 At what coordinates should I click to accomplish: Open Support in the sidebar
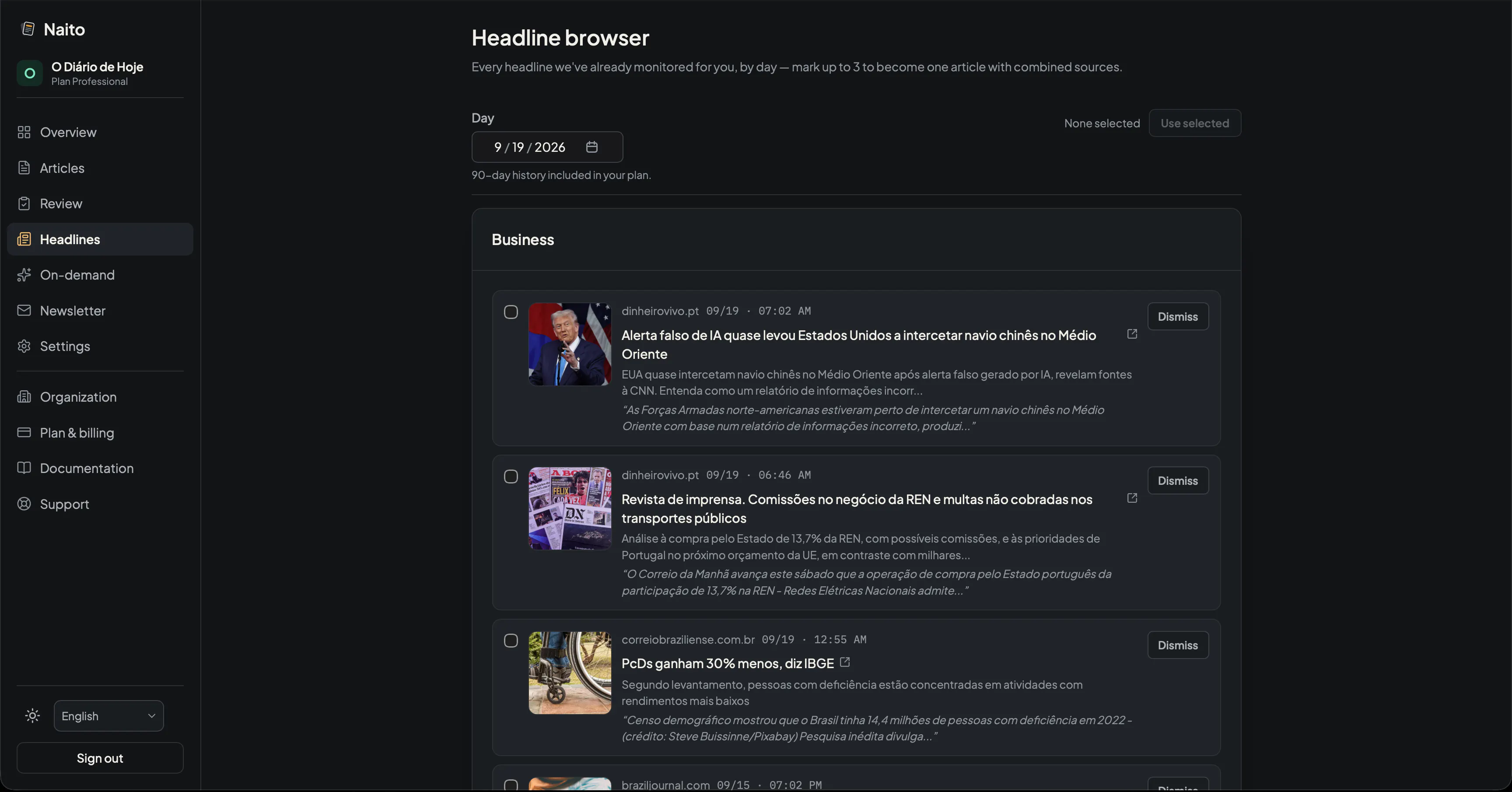[100, 504]
